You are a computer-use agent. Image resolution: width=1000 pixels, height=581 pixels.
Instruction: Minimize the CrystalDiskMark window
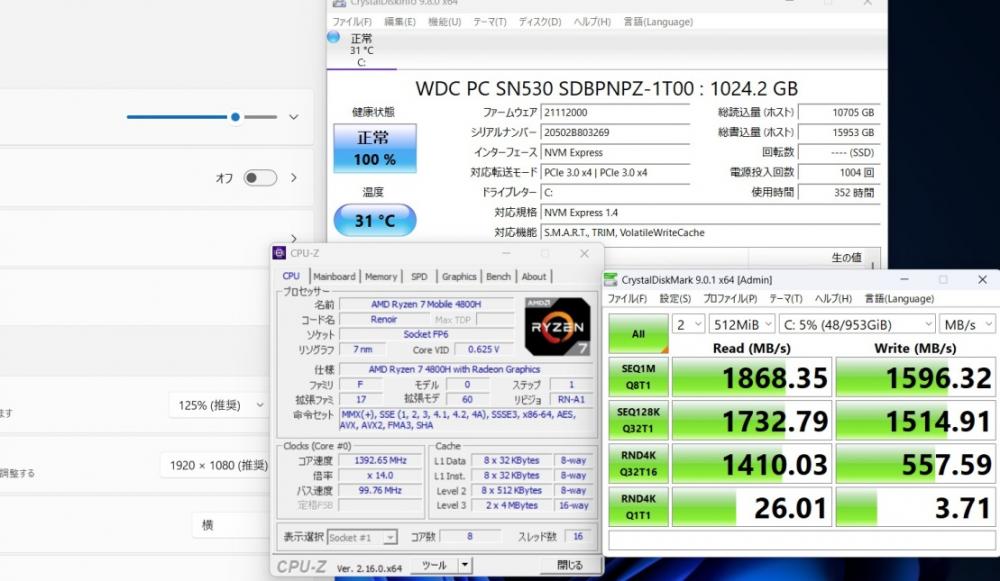point(904,279)
